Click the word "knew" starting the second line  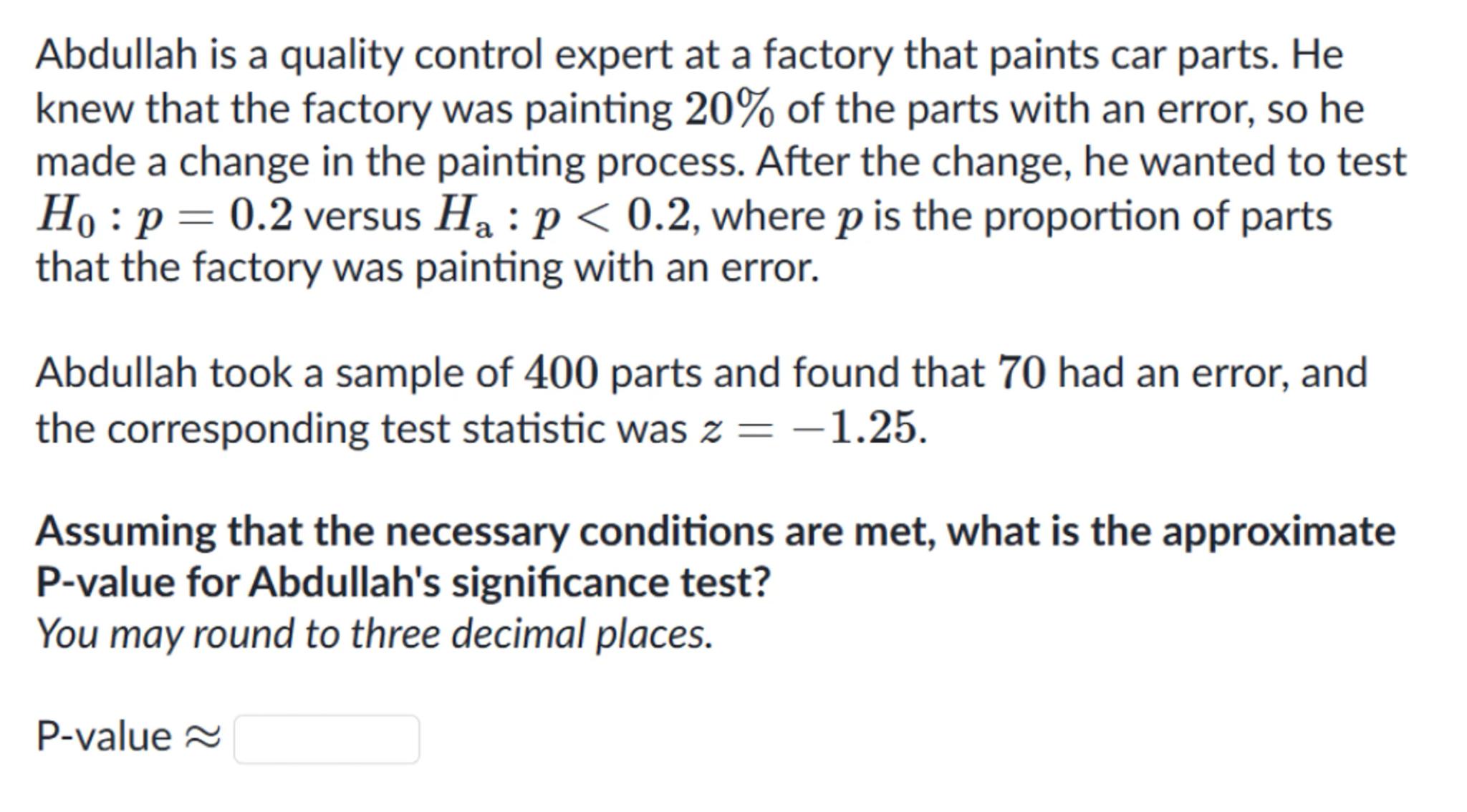click(84, 110)
